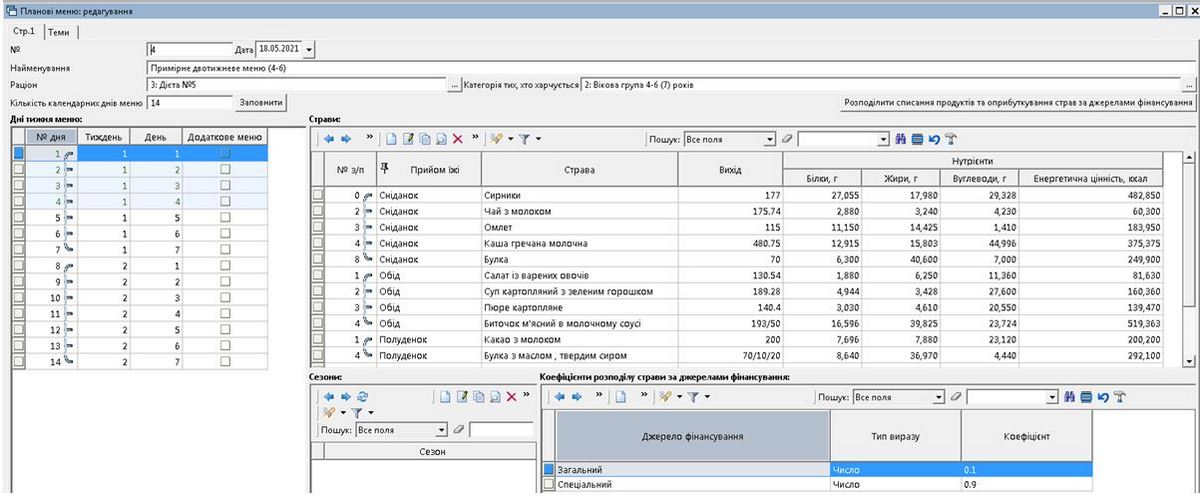The image size is (1200, 499).
Task: Click the refresh icon in the Сезони toolbar
Action: (362, 396)
